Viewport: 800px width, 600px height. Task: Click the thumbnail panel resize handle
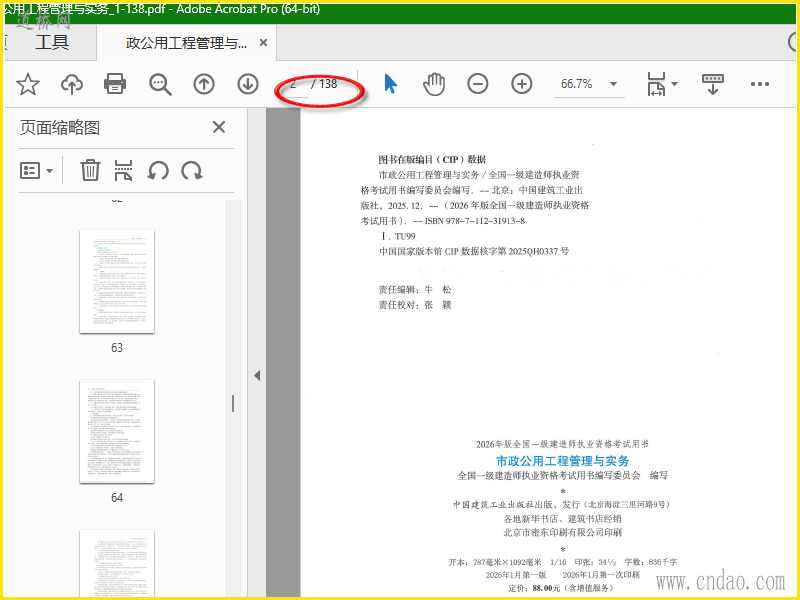pyautogui.click(x=233, y=403)
